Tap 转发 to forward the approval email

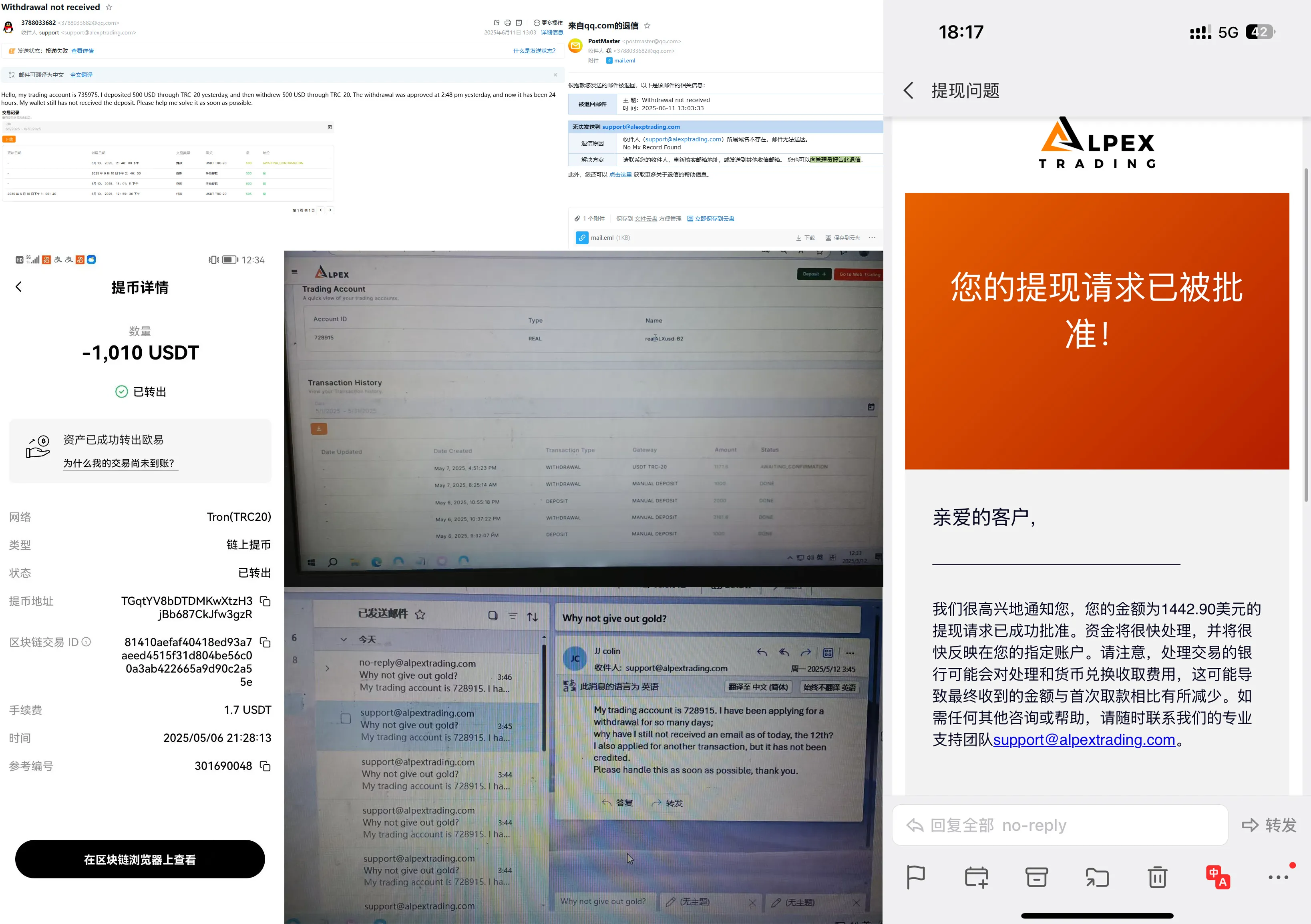pos(1269,825)
